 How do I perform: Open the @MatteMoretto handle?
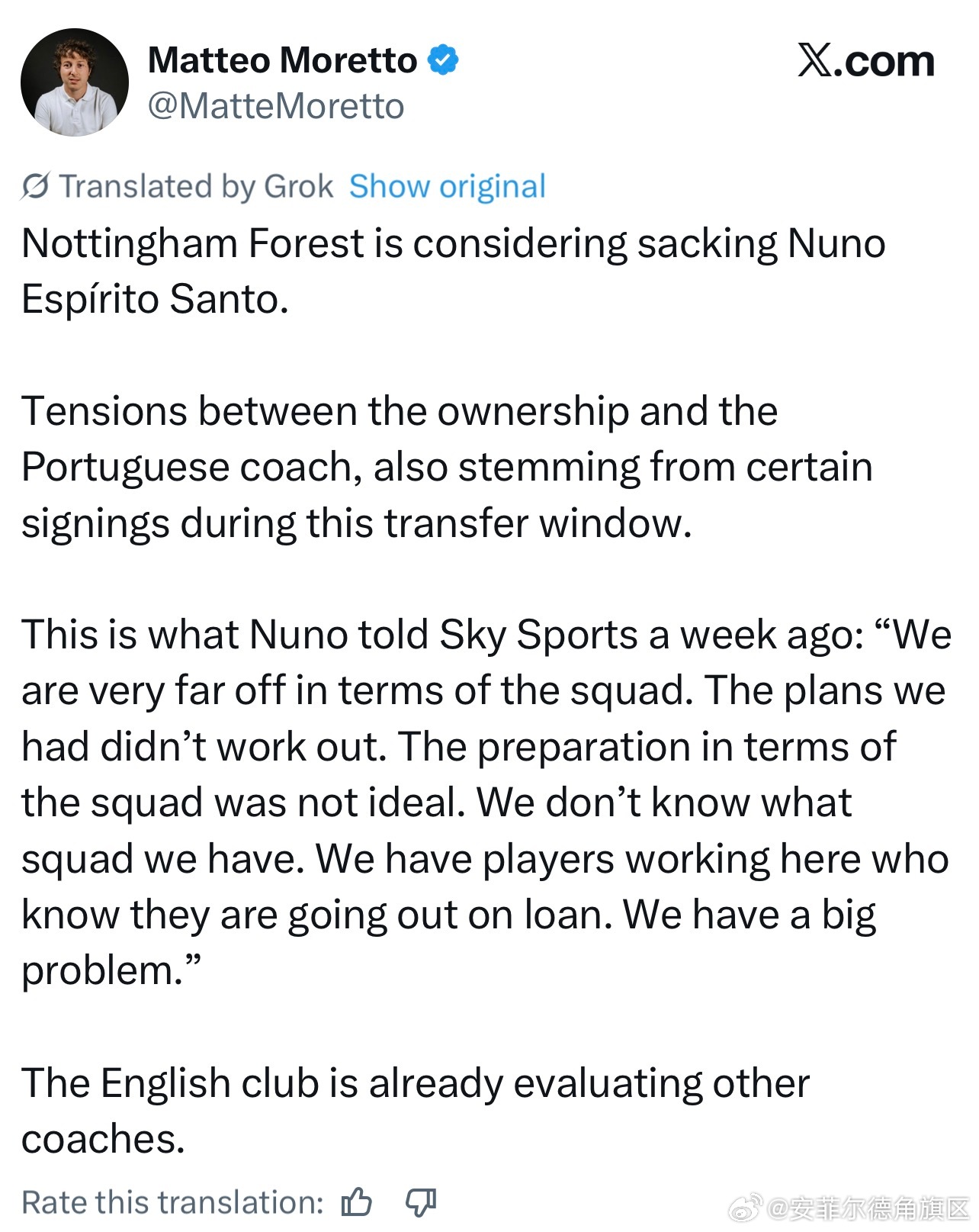tap(276, 106)
